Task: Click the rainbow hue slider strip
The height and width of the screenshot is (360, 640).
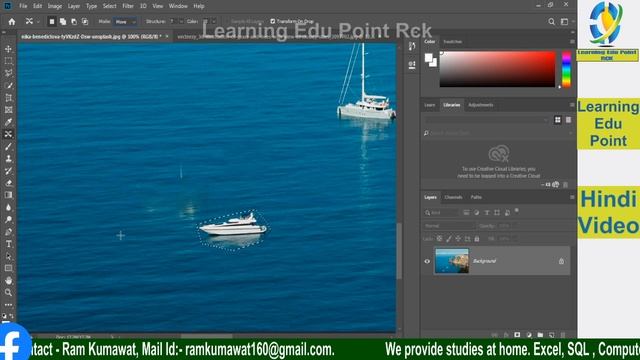Action: (566, 69)
